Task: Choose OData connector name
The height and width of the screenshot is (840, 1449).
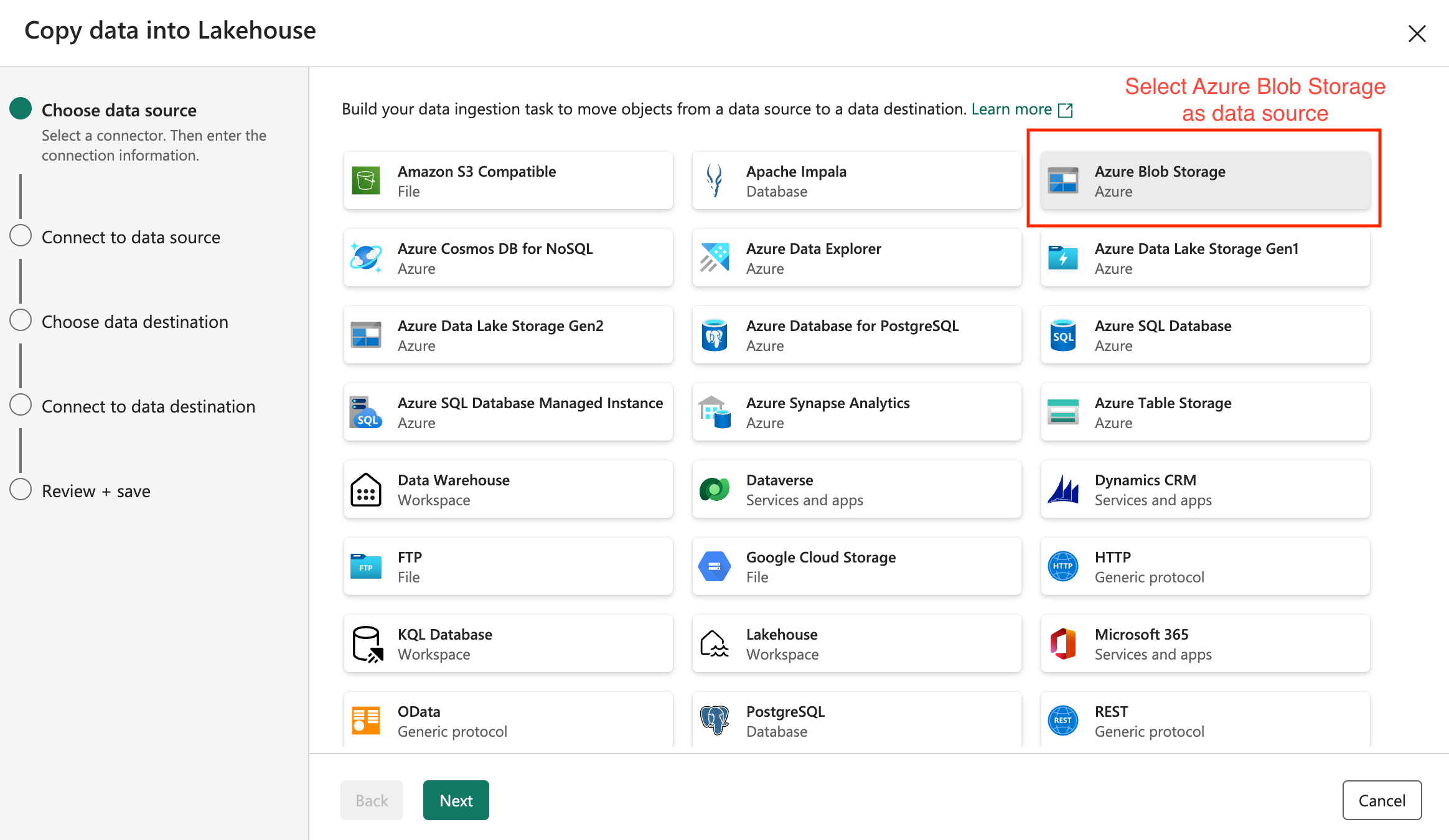Action: pyautogui.click(x=419, y=711)
